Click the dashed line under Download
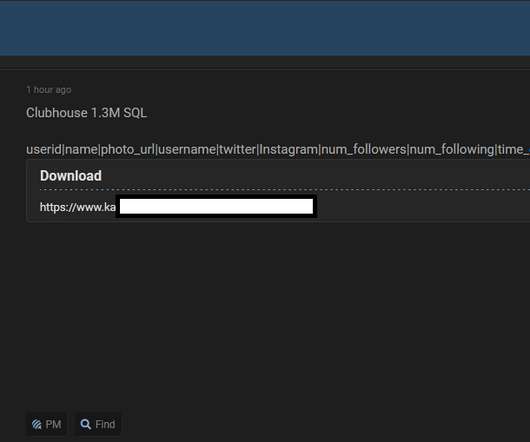The image size is (530, 442). (x=285, y=190)
